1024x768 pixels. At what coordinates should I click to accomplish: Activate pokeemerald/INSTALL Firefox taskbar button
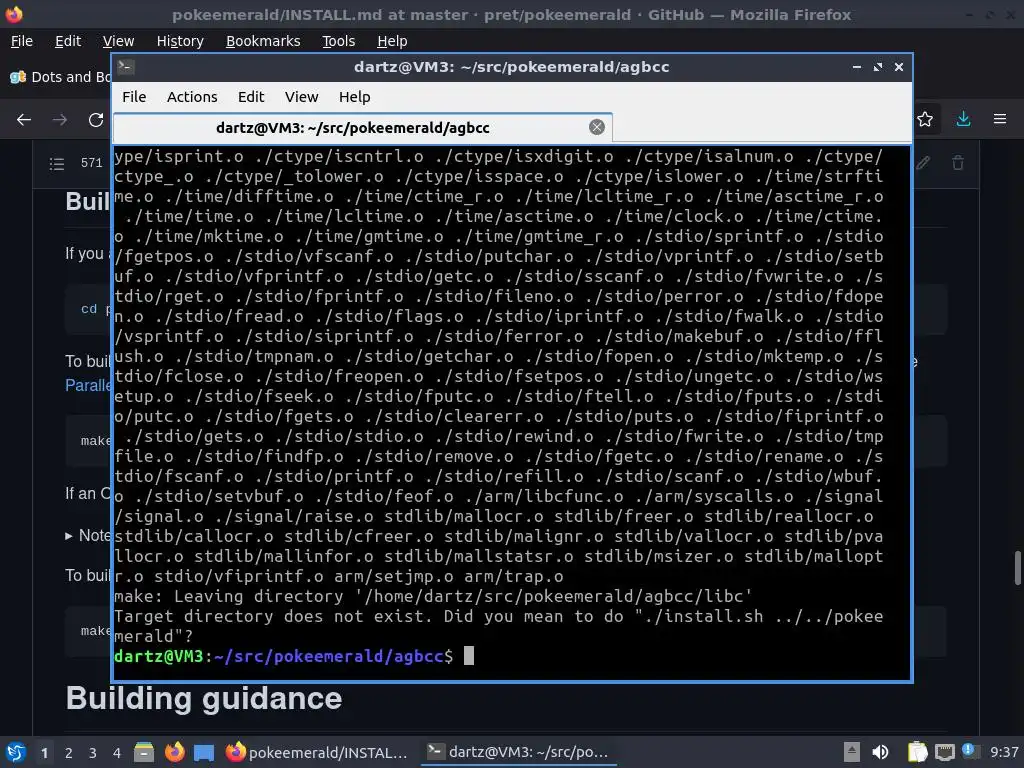(x=317, y=752)
